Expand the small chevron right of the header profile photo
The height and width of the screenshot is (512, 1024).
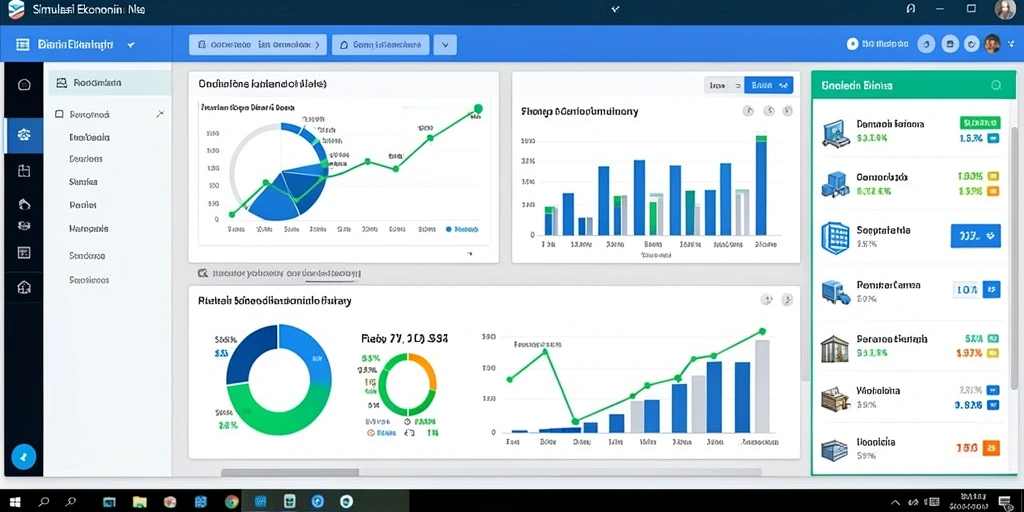click(1010, 43)
